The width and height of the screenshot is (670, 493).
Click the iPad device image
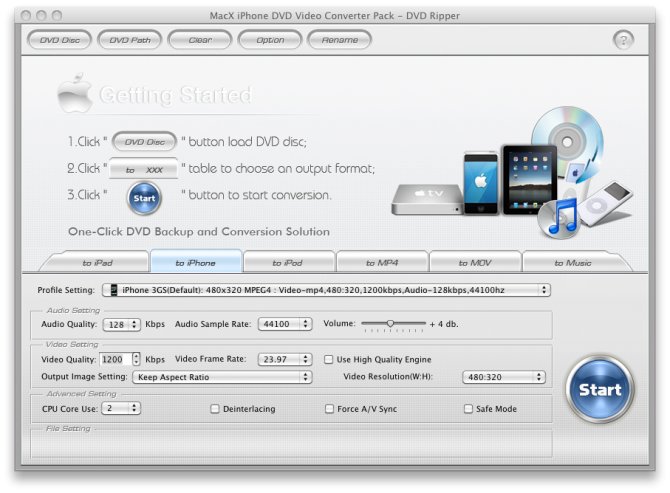point(528,178)
